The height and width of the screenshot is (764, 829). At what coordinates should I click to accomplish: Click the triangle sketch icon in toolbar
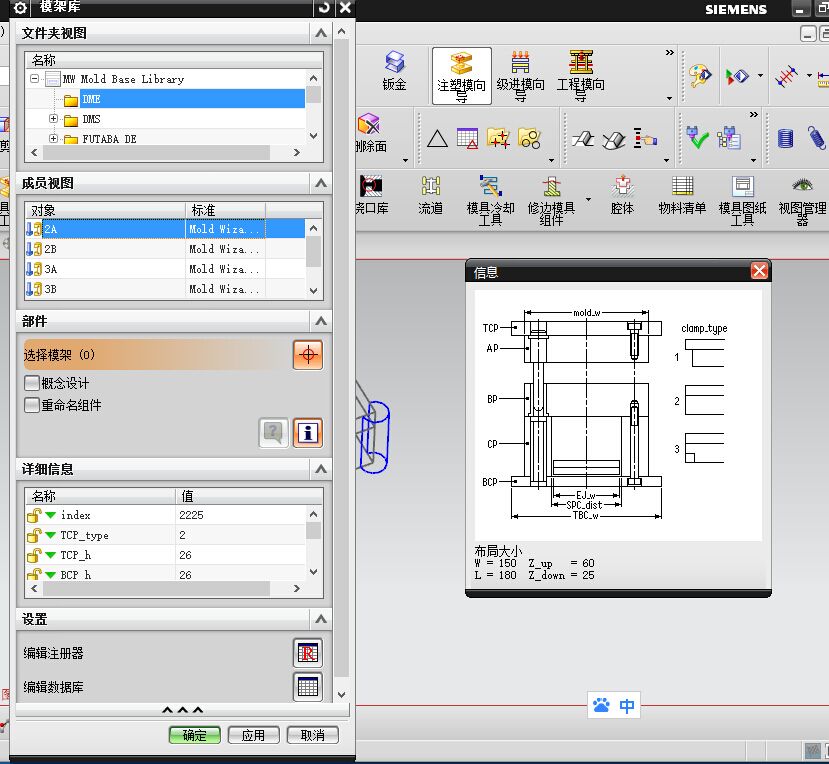click(437, 139)
